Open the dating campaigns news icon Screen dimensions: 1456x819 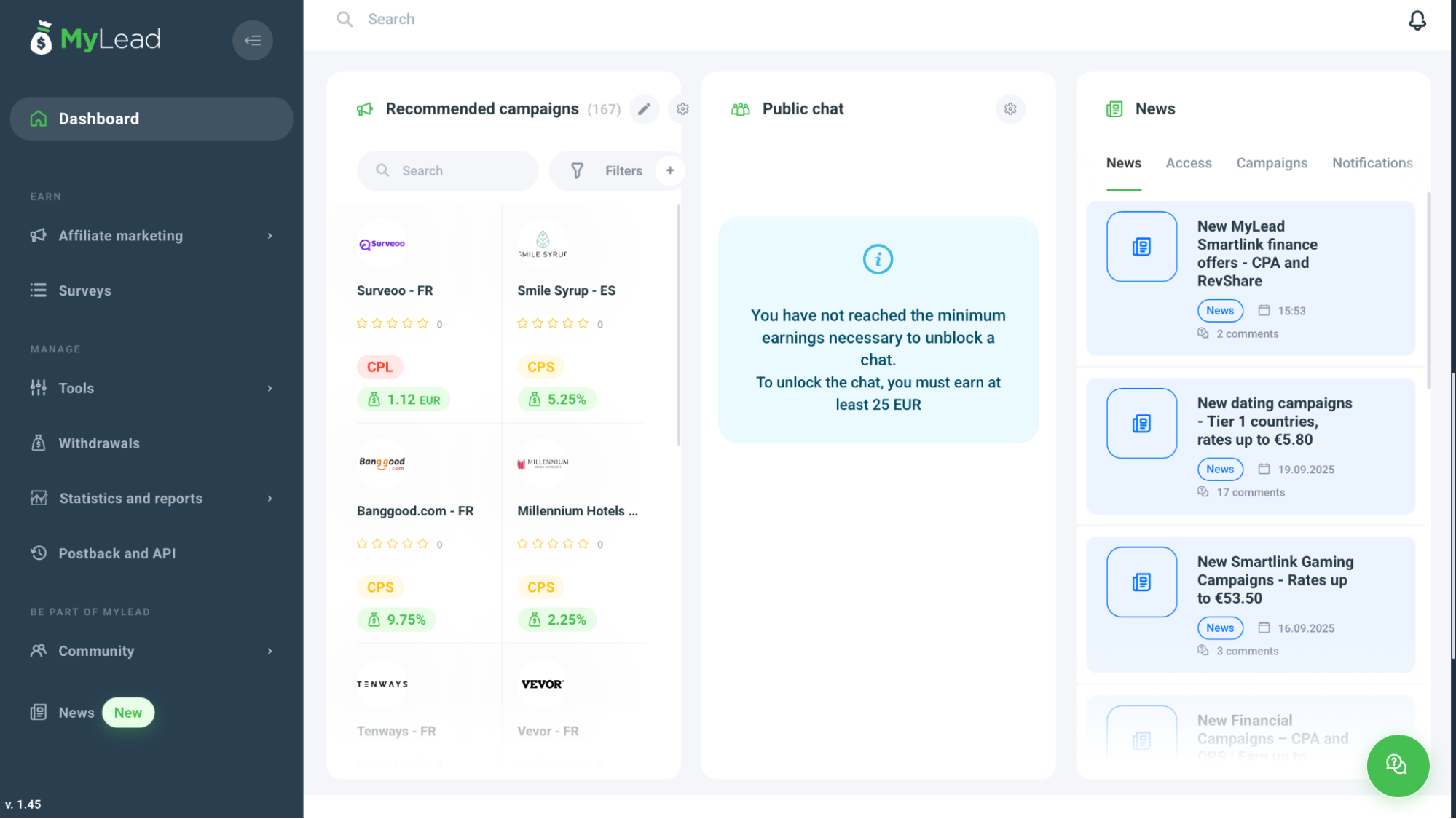[x=1141, y=424]
